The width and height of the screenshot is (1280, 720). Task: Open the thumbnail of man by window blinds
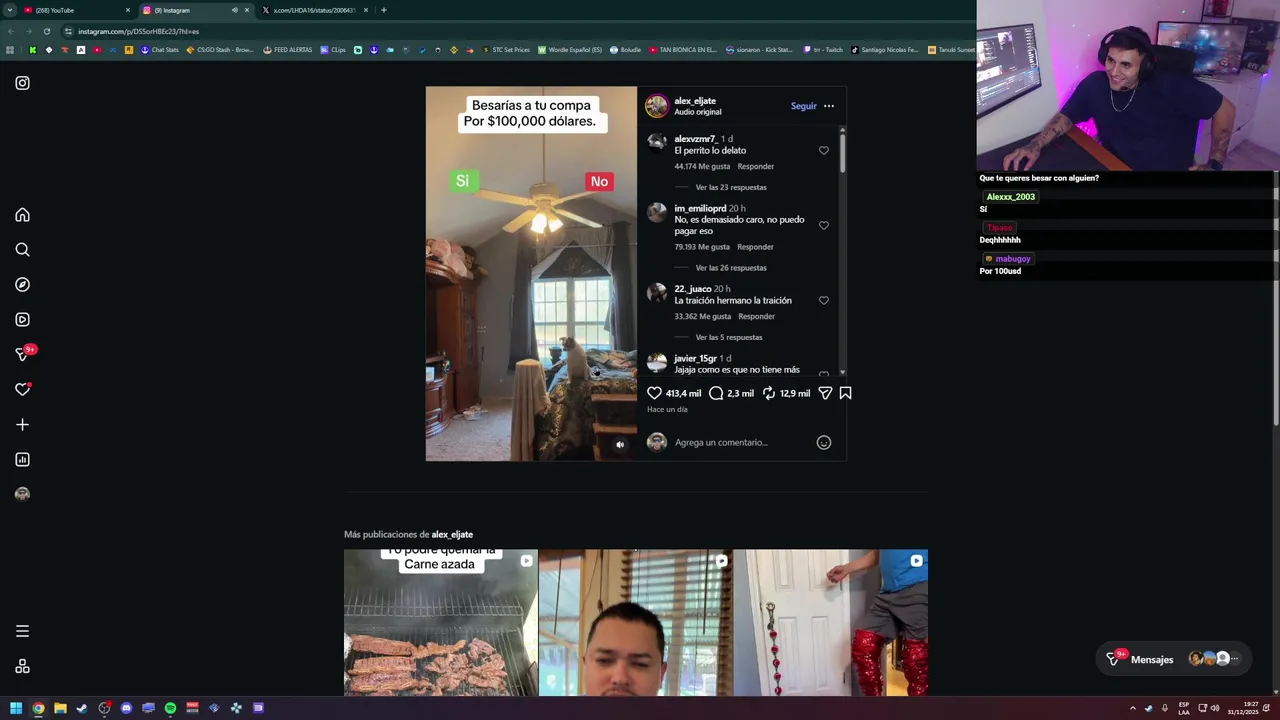635,622
